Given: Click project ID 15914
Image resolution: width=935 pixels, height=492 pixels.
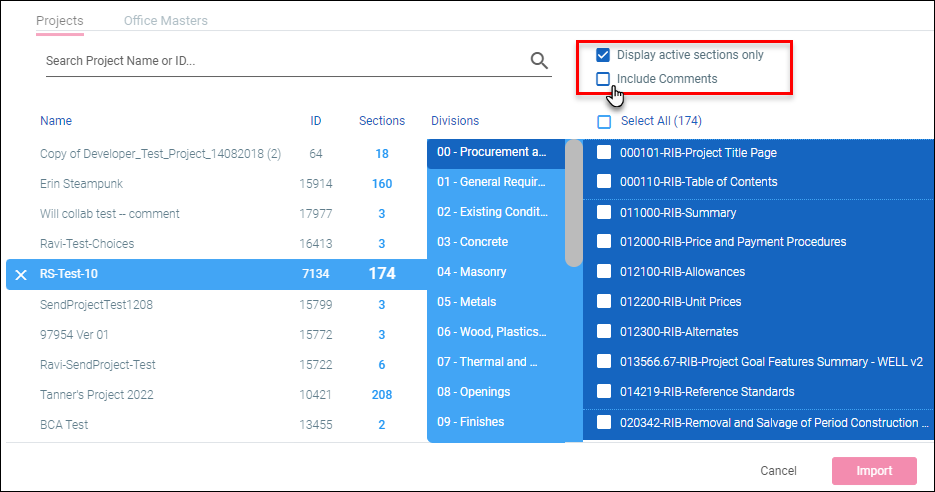Looking at the screenshot, I should [x=315, y=184].
